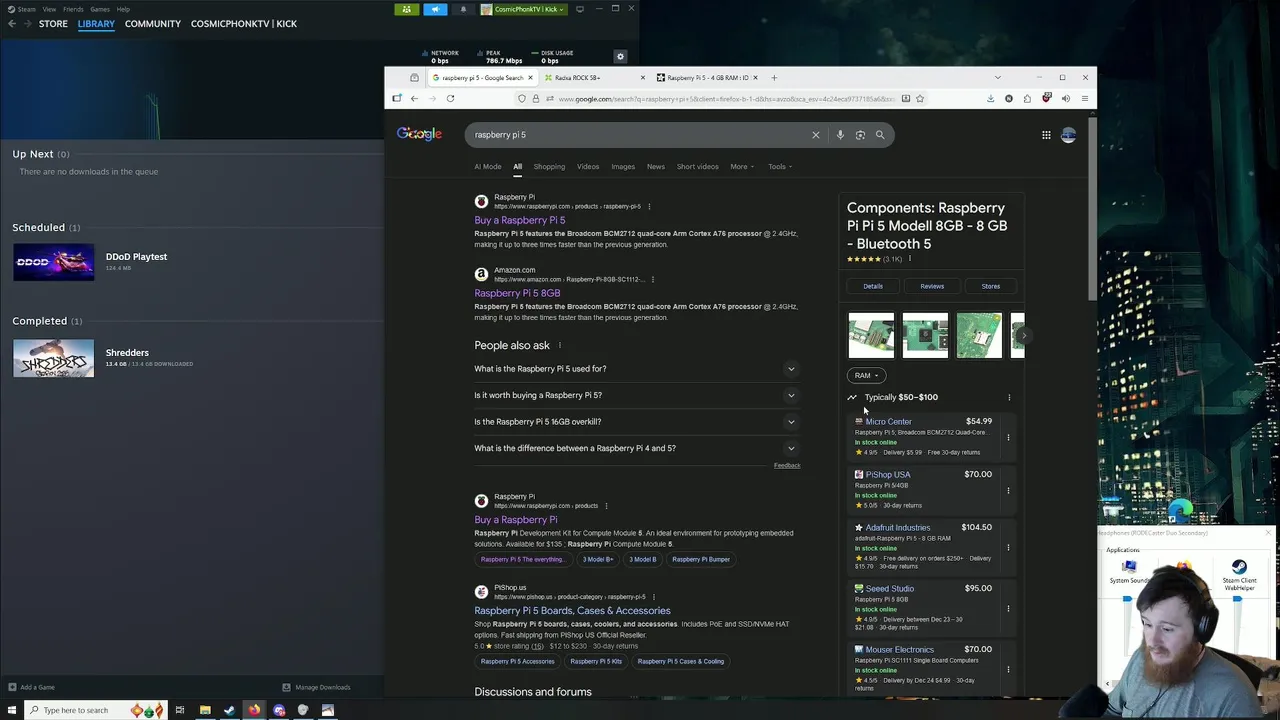Select the AI Mode search filter
1280x720 pixels.
488,167
